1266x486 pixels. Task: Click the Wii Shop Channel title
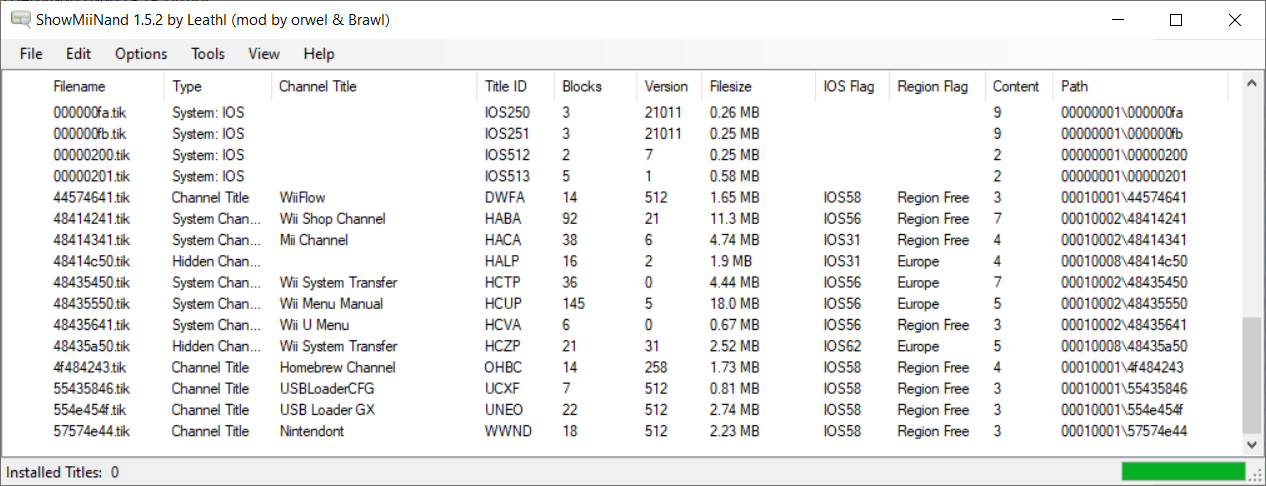click(x=332, y=219)
